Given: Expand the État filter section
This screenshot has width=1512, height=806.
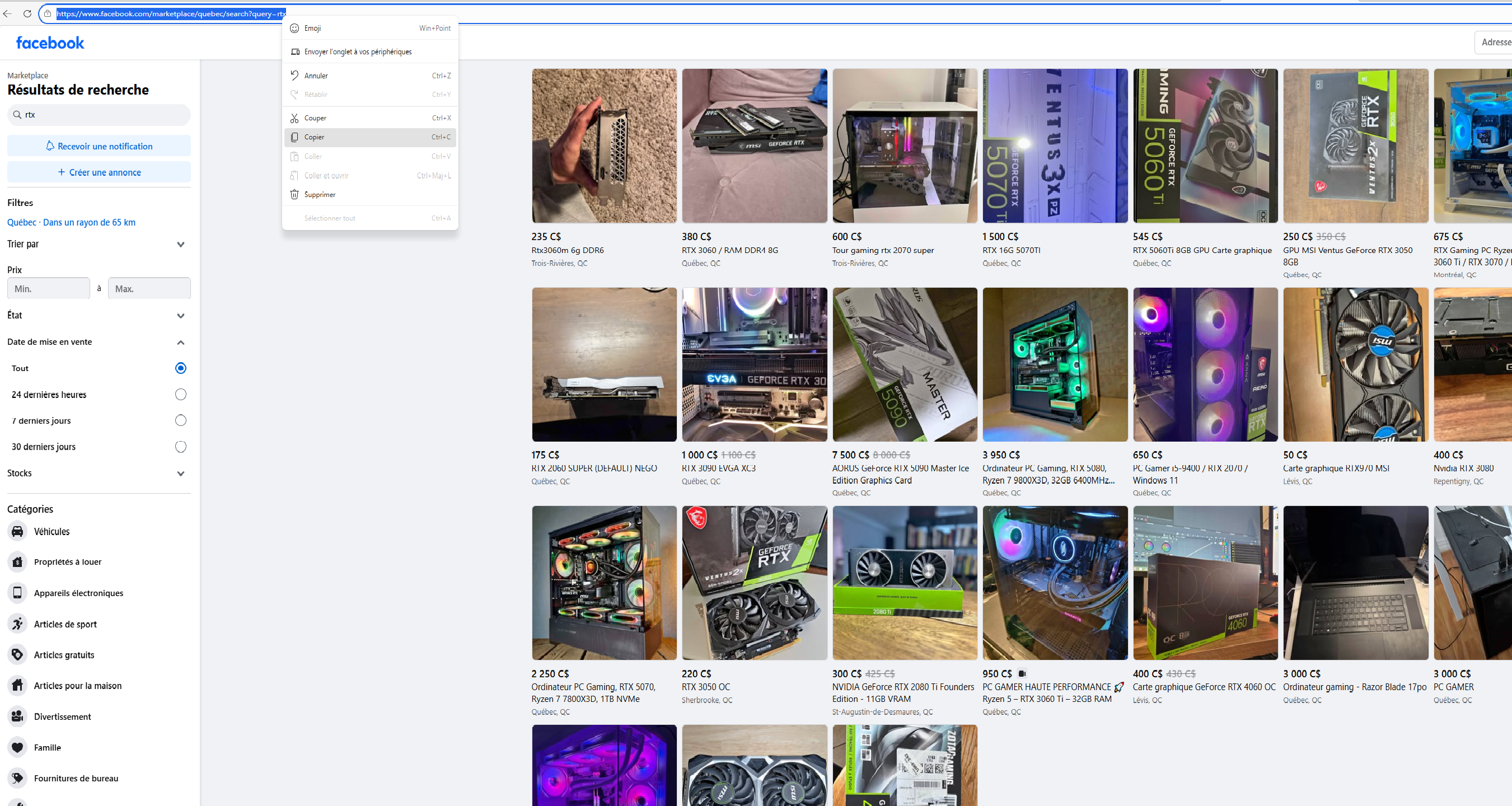Looking at the screenshot, I should point(180,316).
